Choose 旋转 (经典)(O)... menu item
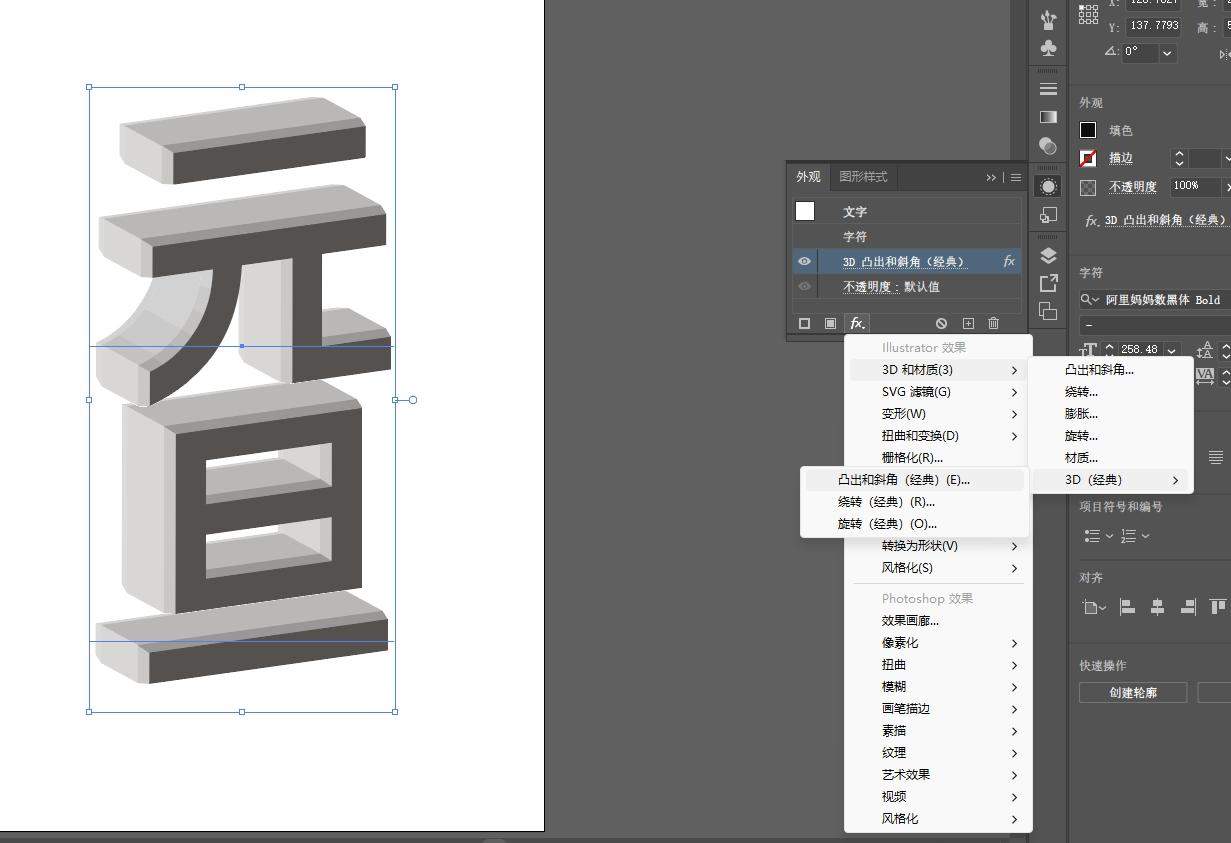This screenshot has height=843, width=1231. tap(915, 524)
